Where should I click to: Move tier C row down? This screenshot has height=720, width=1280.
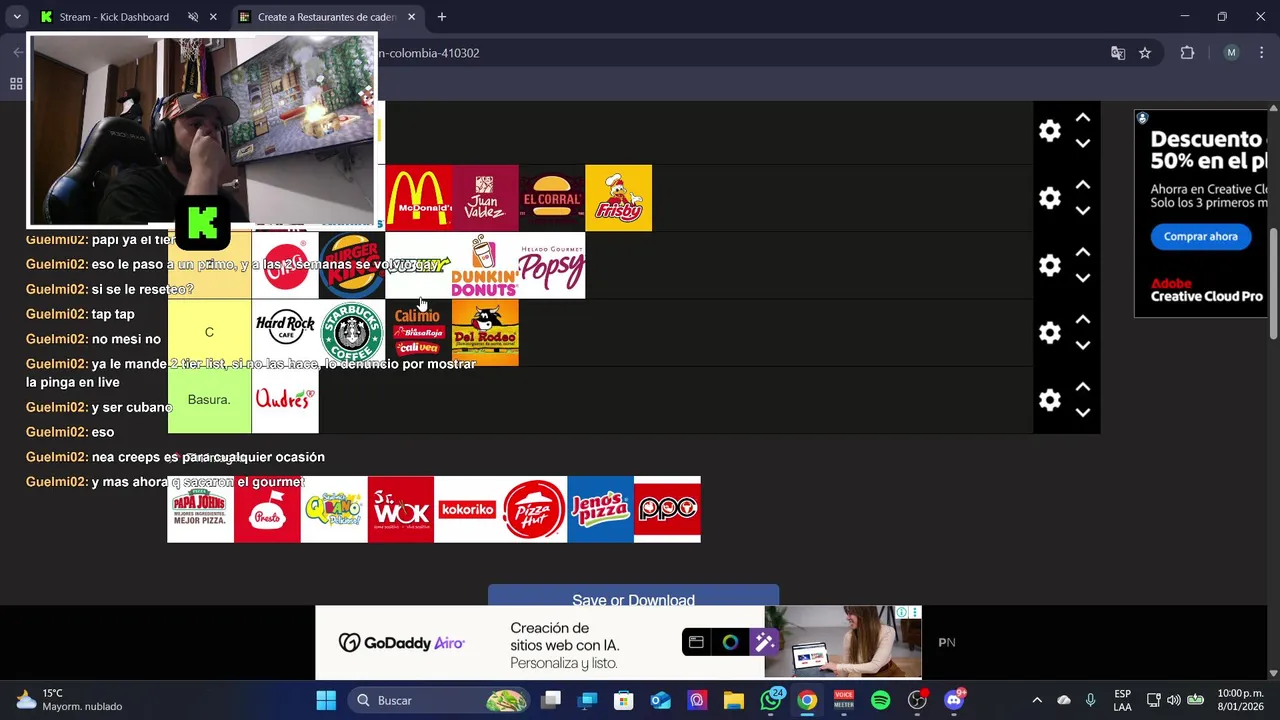pos(1083,345)
